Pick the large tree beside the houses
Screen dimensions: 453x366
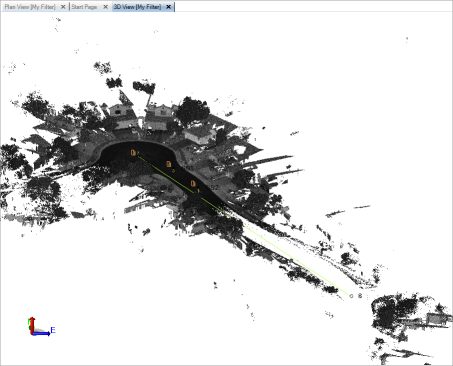point(192,110)
